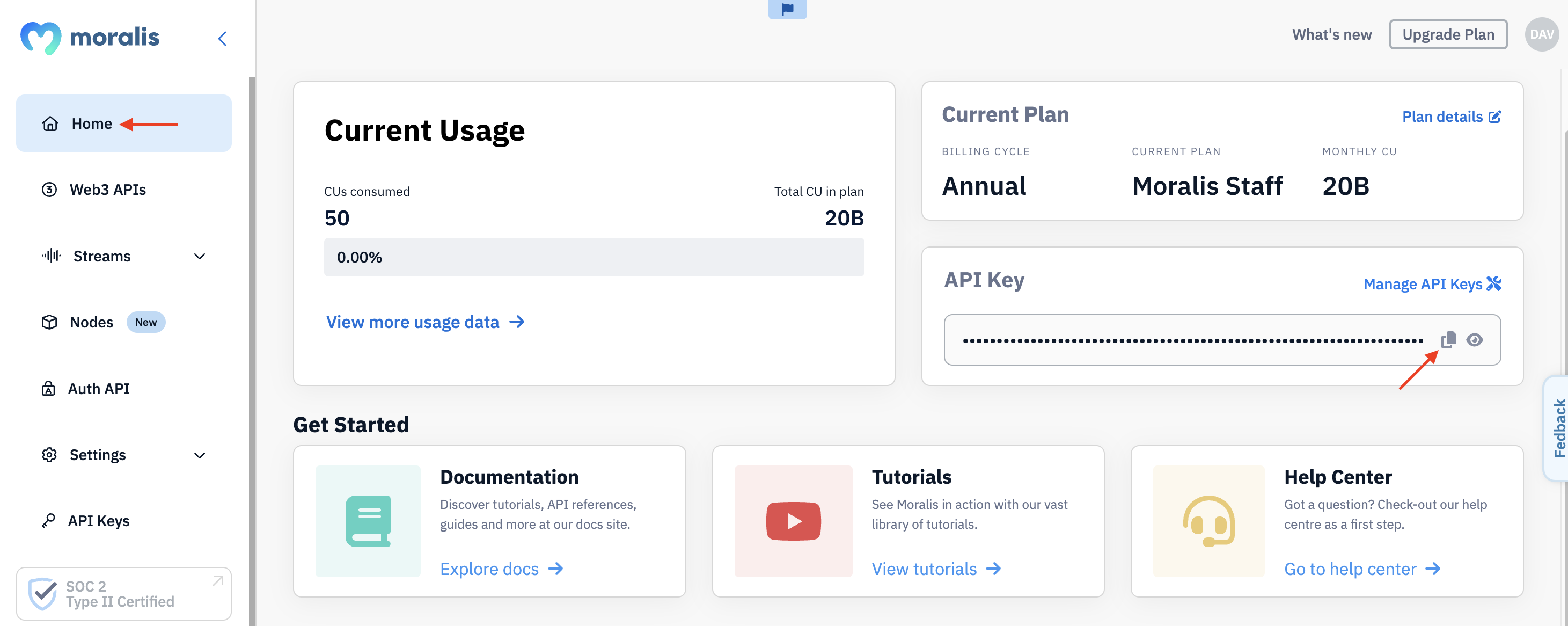Open the DAV user avatar

(x=1541, y=35)
